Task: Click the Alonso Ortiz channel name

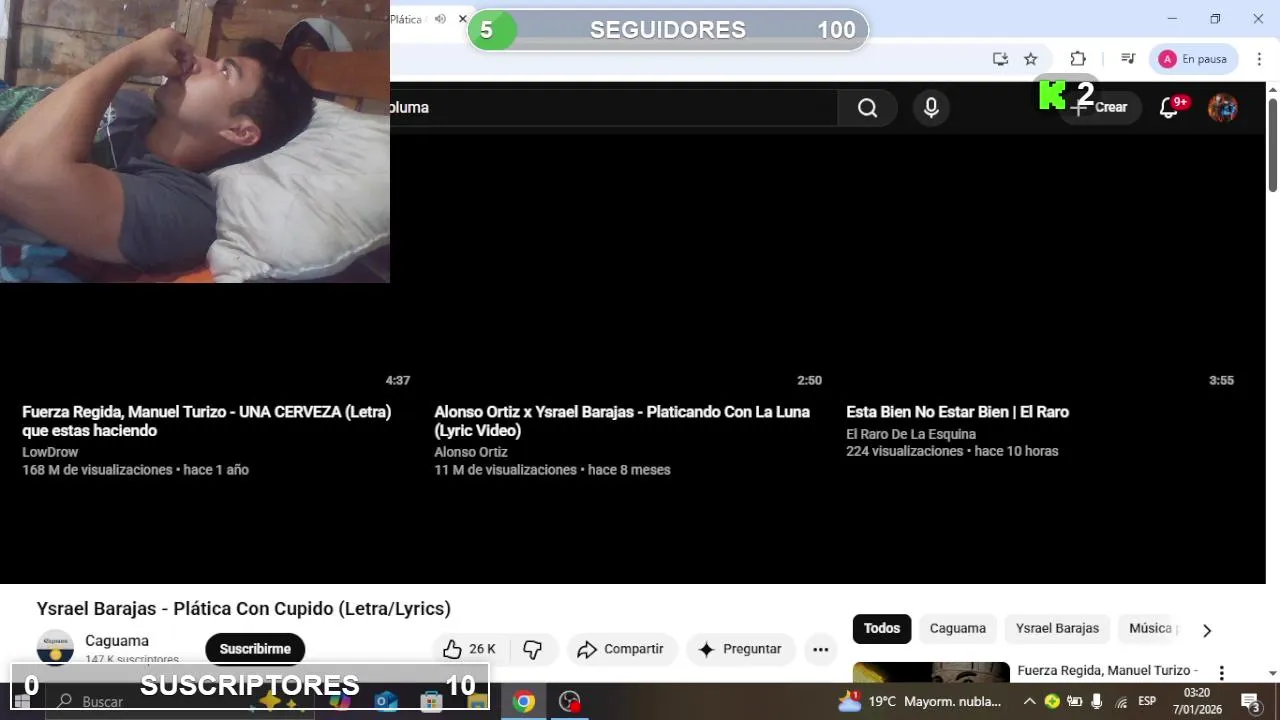Action: [x=471, y=452]
